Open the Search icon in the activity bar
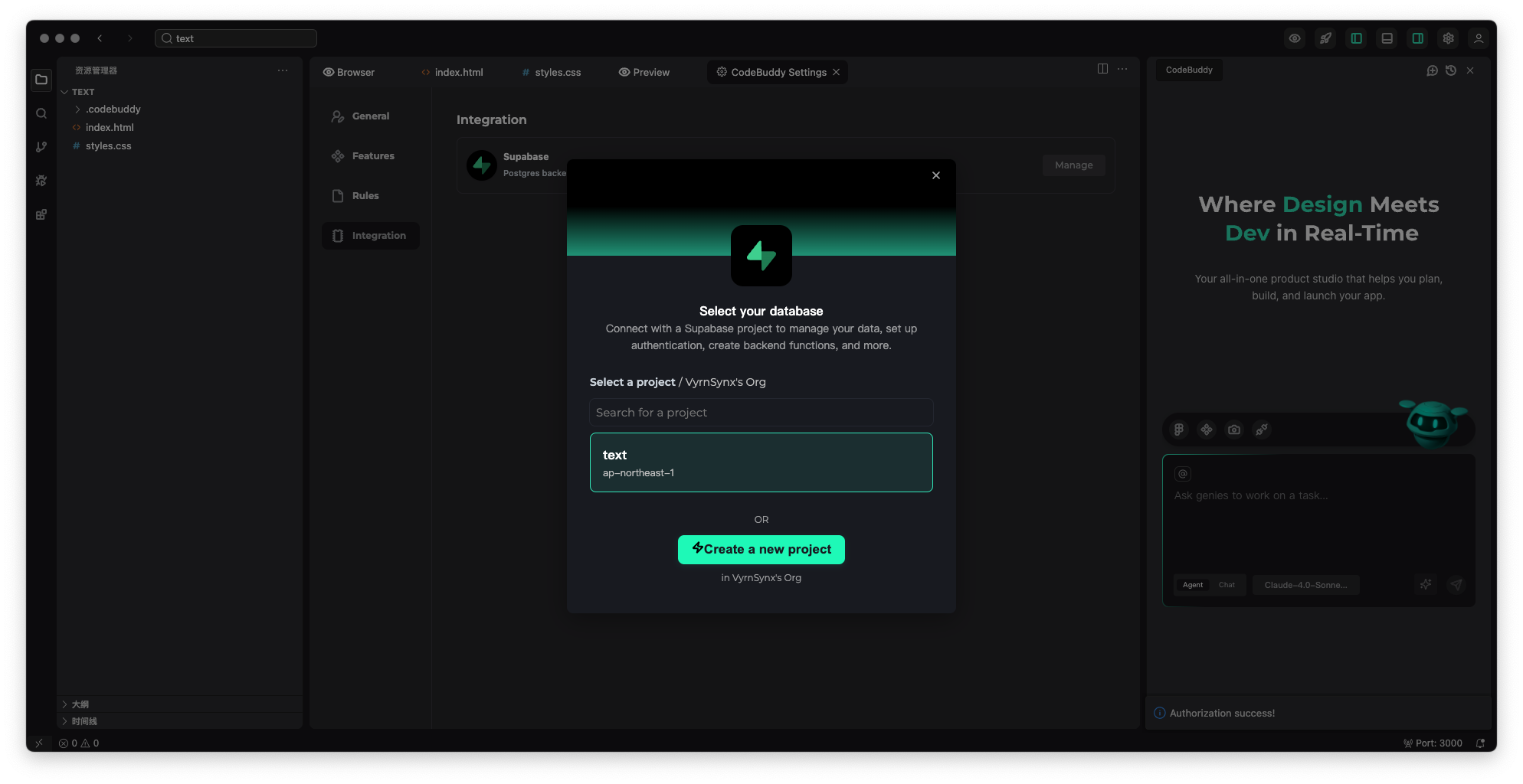Screen dimensions: 1523x784 [x=41, y=113]
